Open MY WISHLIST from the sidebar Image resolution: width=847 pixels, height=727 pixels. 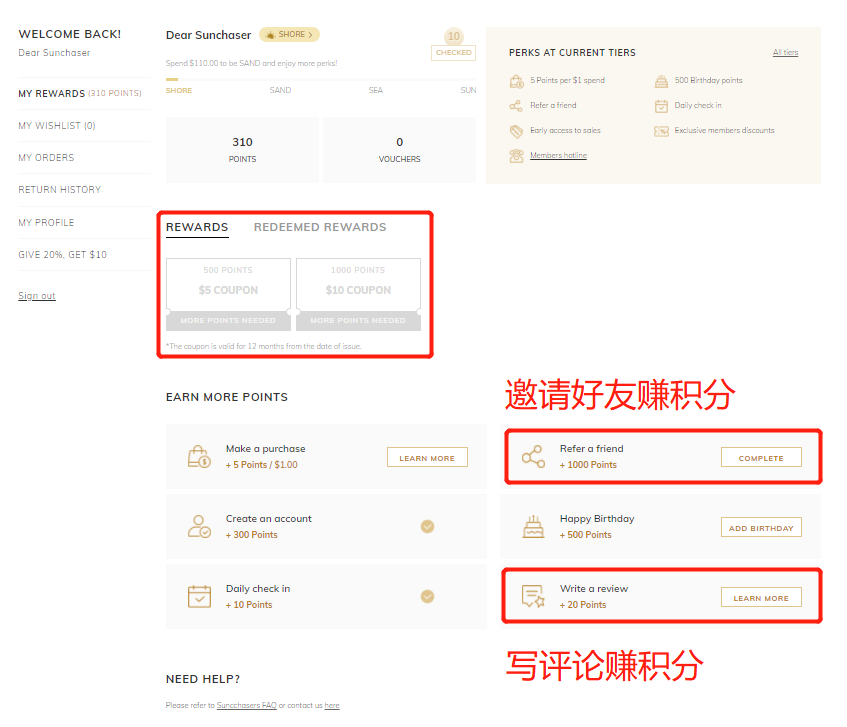[x=54, y=125]
